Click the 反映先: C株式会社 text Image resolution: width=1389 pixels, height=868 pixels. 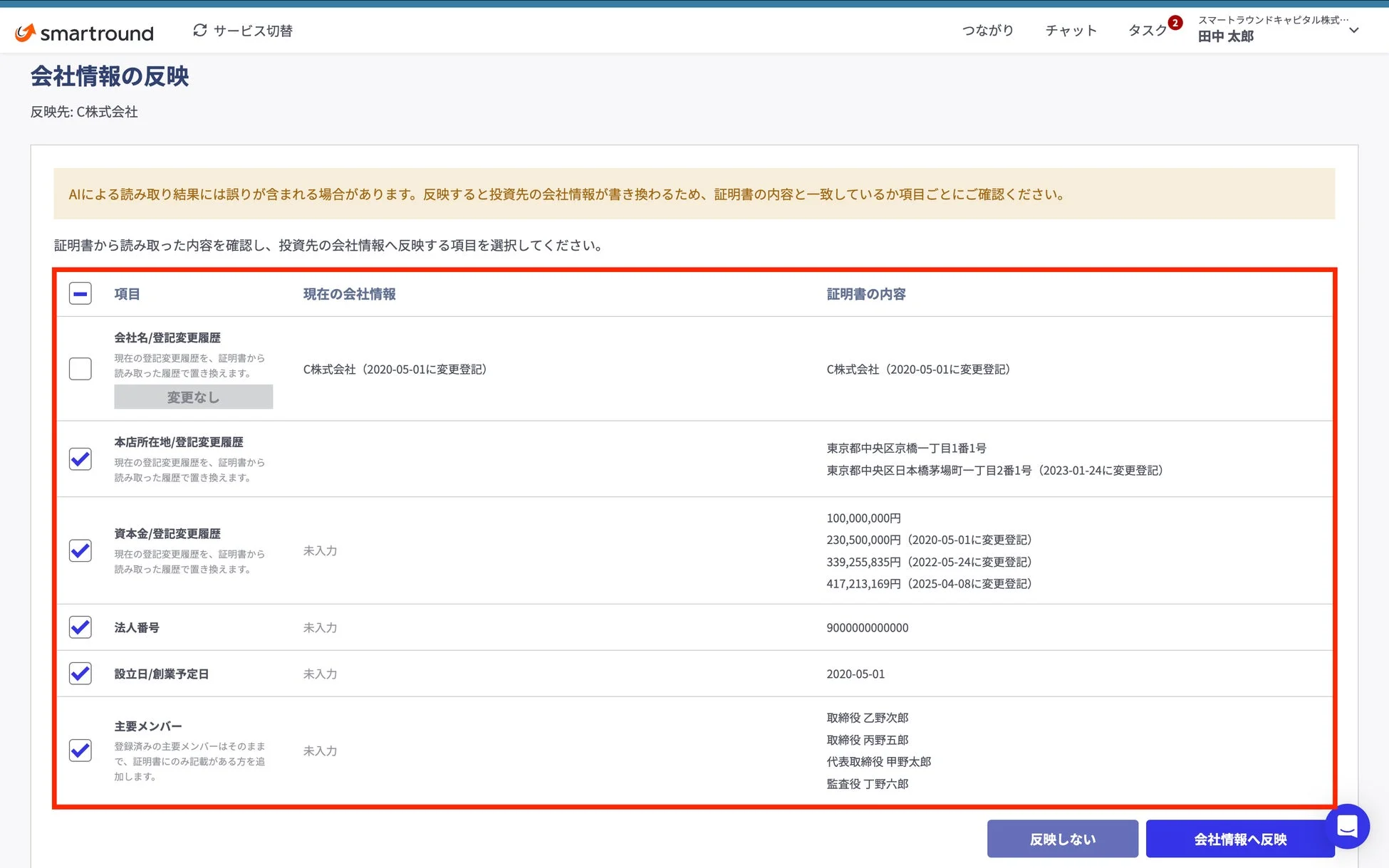pos(84,112)
